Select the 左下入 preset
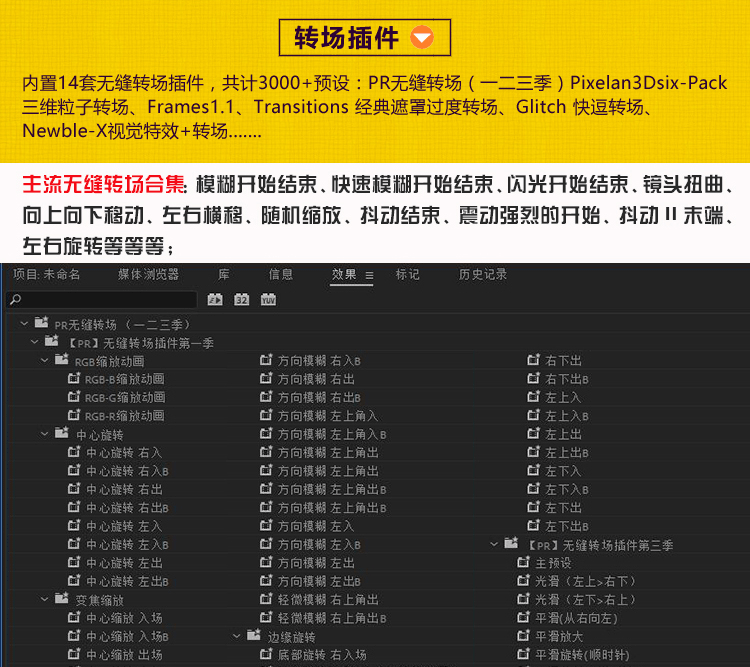 563,471
